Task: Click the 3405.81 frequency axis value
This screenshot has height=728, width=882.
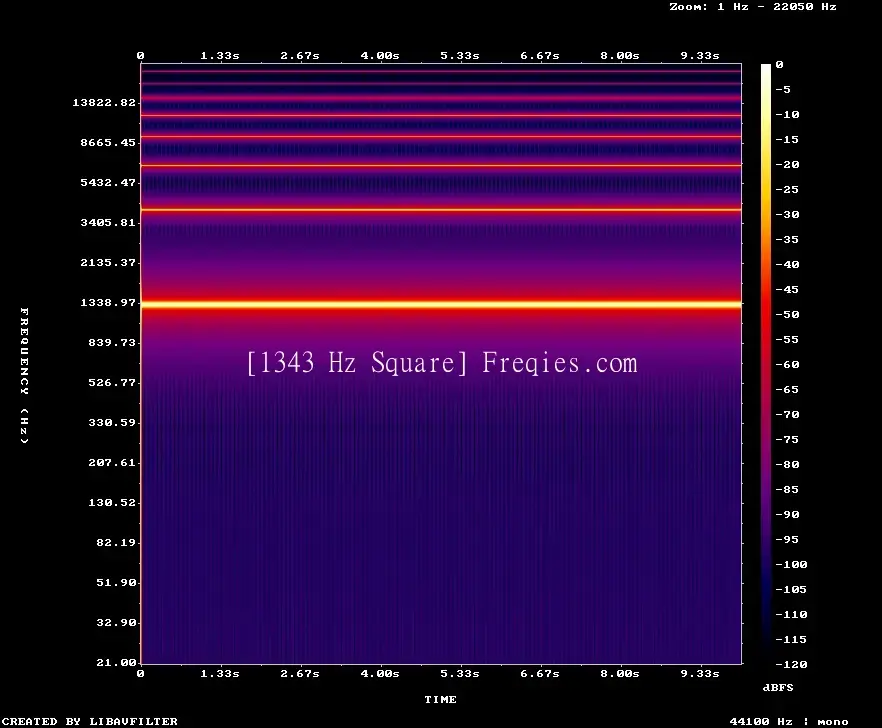Action: click(108, 222)
